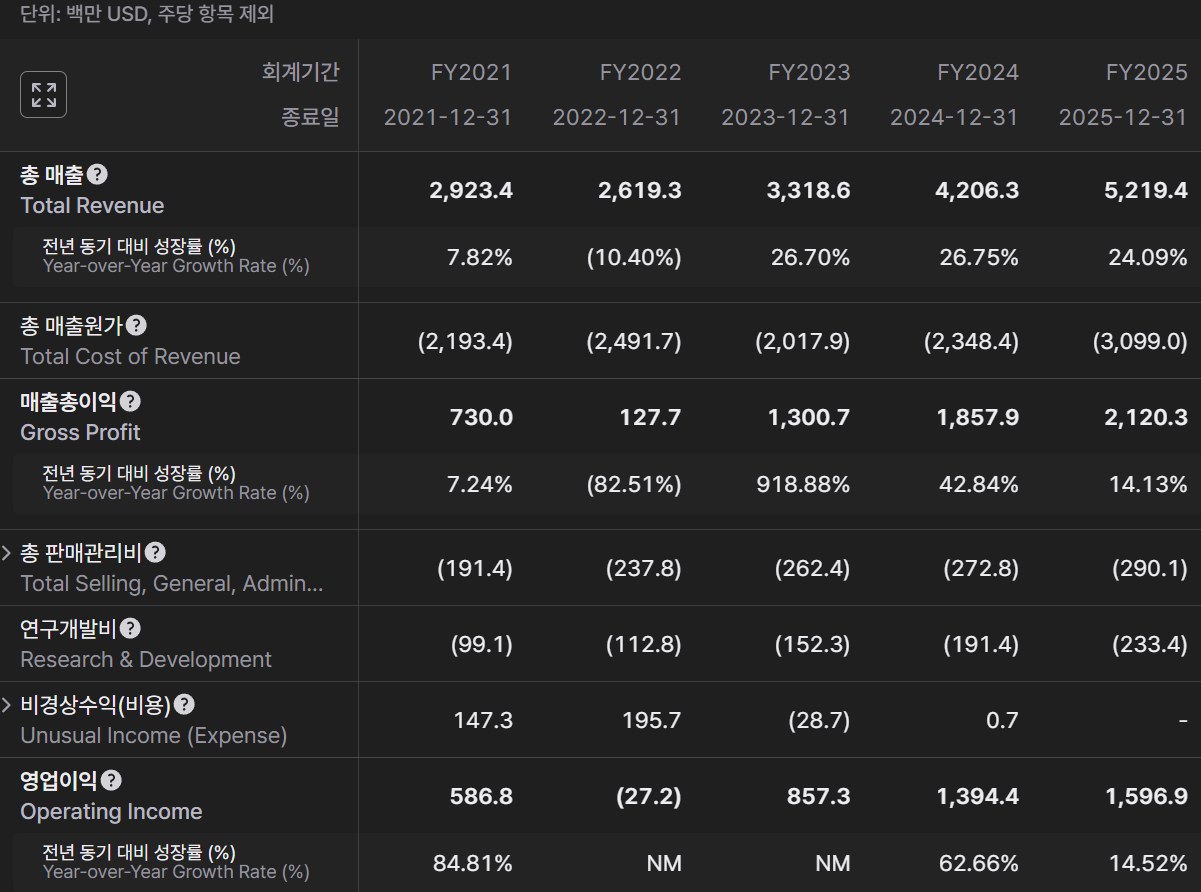Click the FY2025 column header
The image size is (1201, 892).
click(x=1146, y=72)
